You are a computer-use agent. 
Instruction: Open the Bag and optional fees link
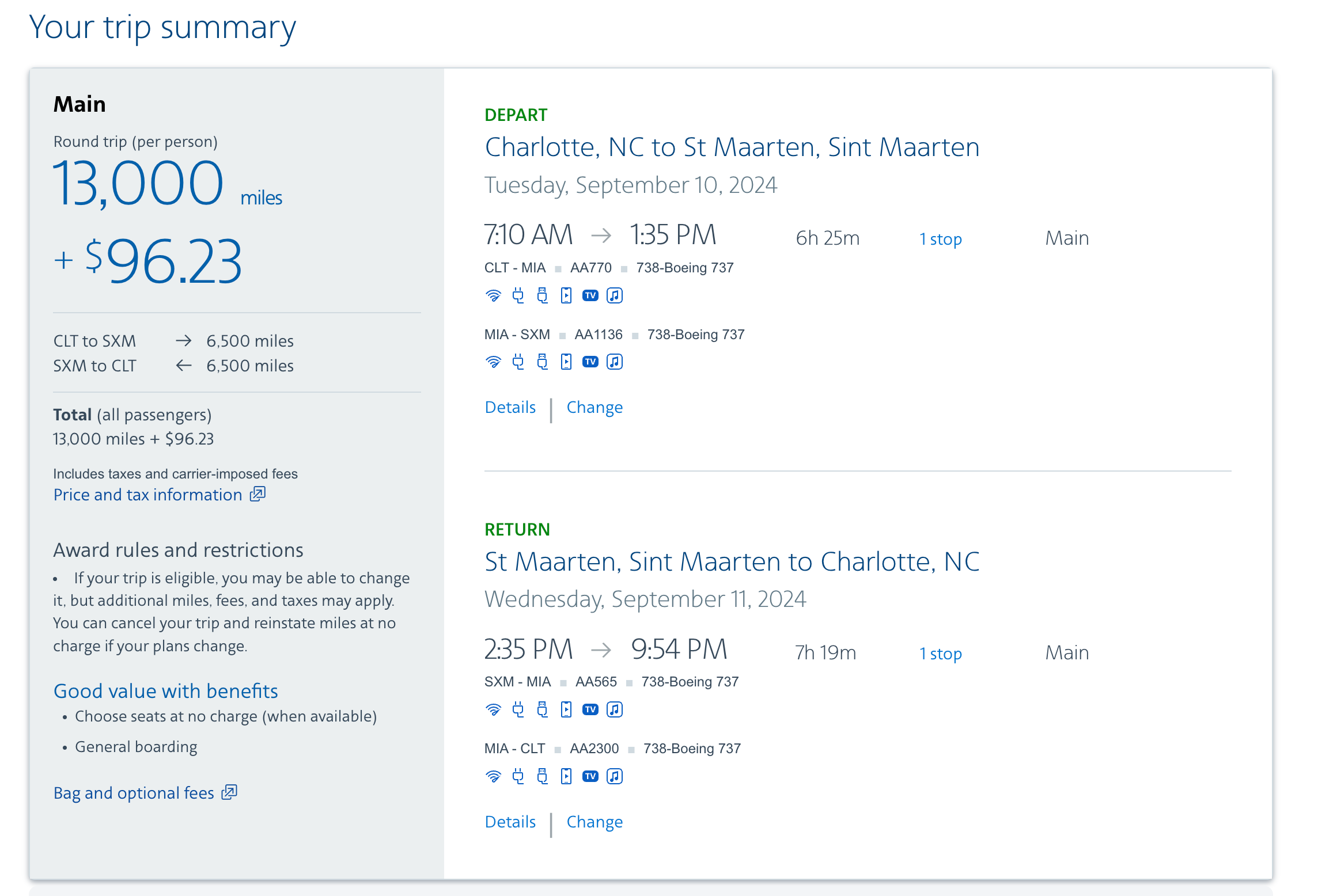pos(134,794)
